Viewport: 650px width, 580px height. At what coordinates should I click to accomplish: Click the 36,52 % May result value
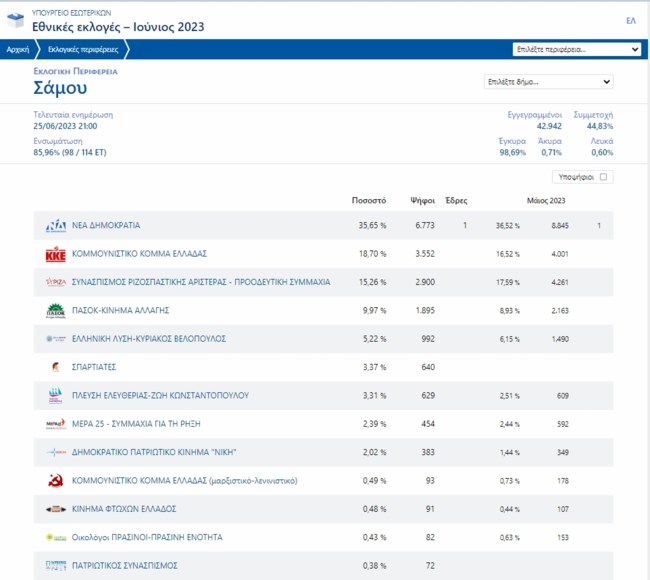click(x=508, y=226)
